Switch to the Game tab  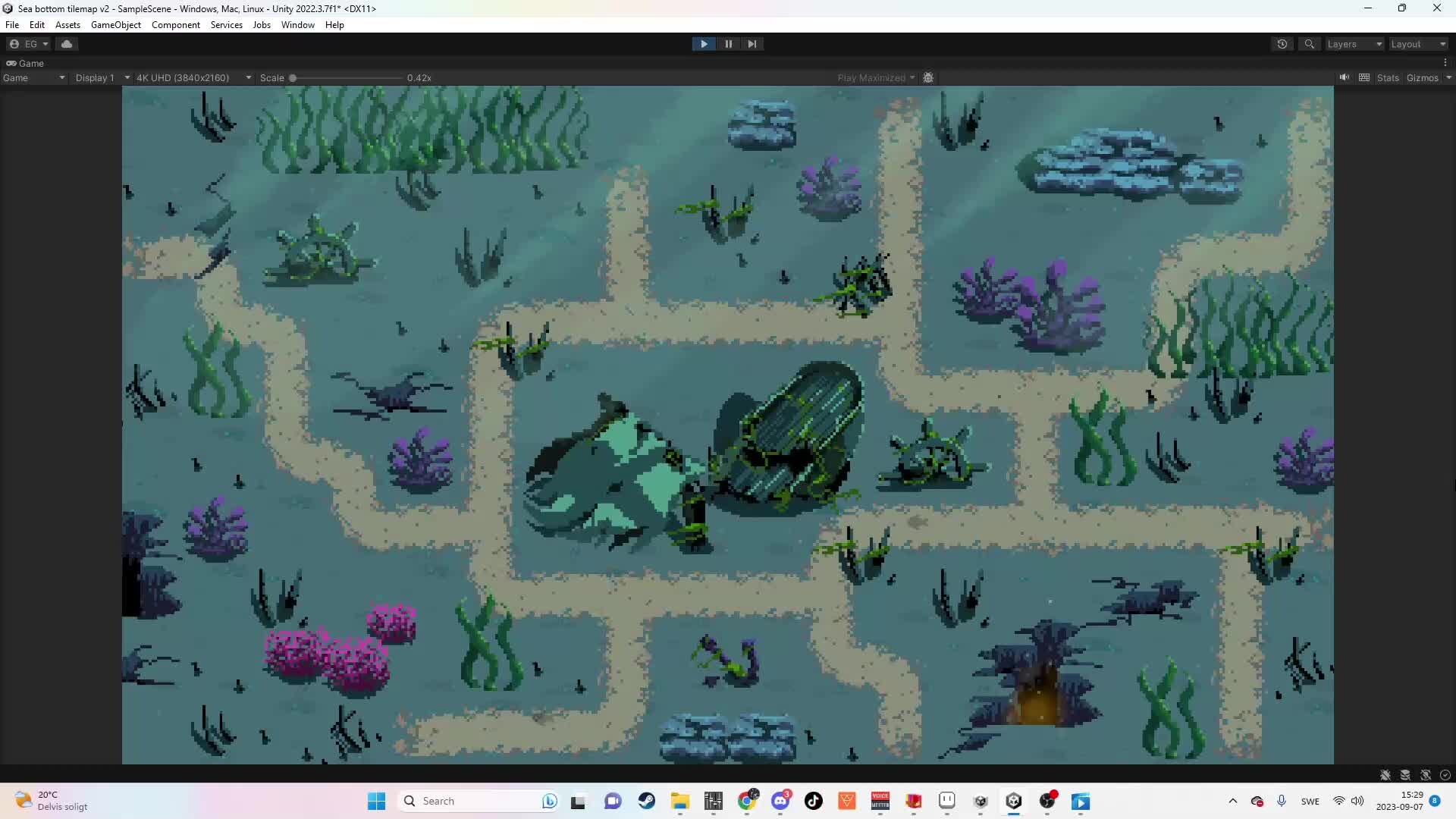27,63
